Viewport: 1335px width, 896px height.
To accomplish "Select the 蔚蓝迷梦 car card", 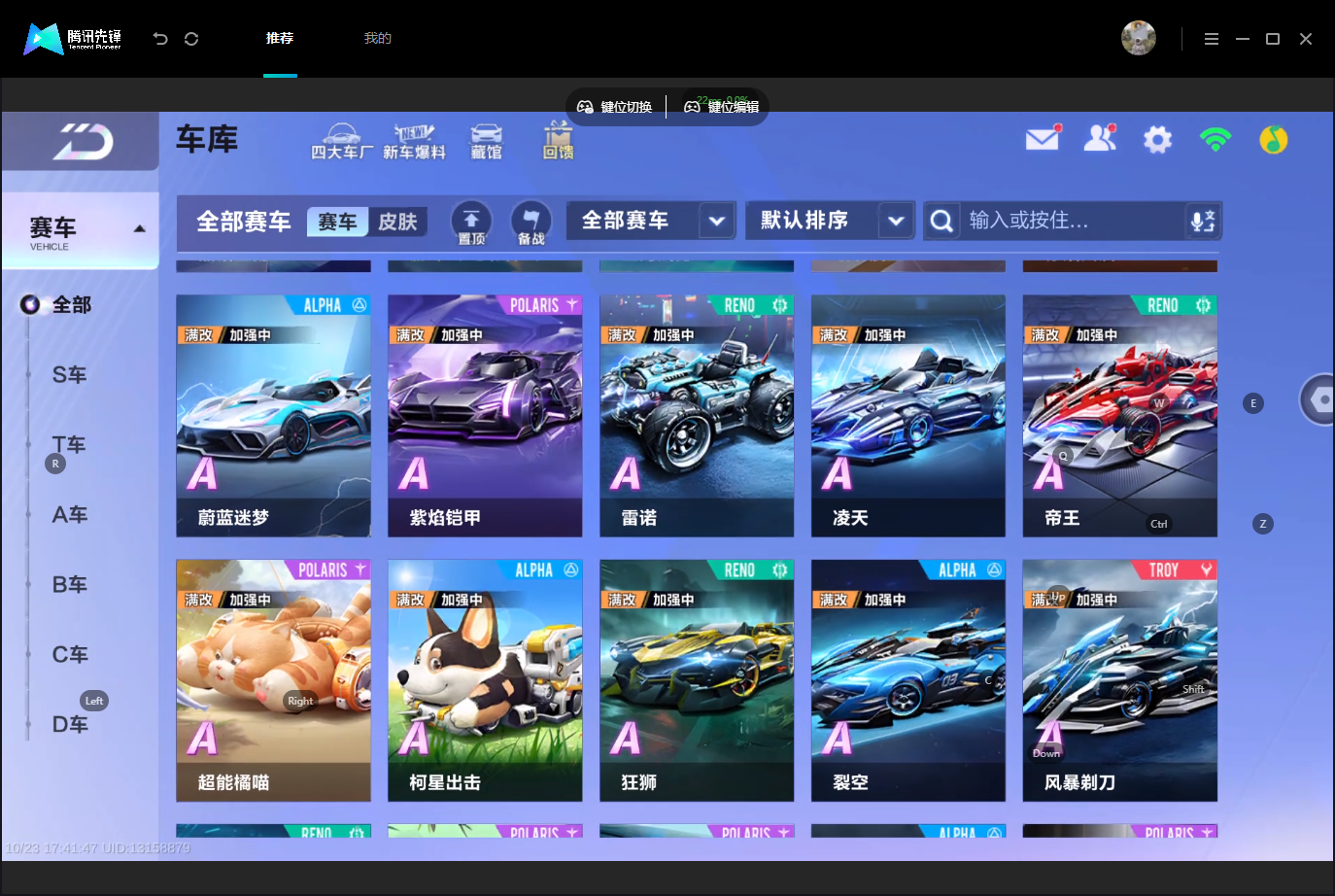I will click(x=273, y=416).
